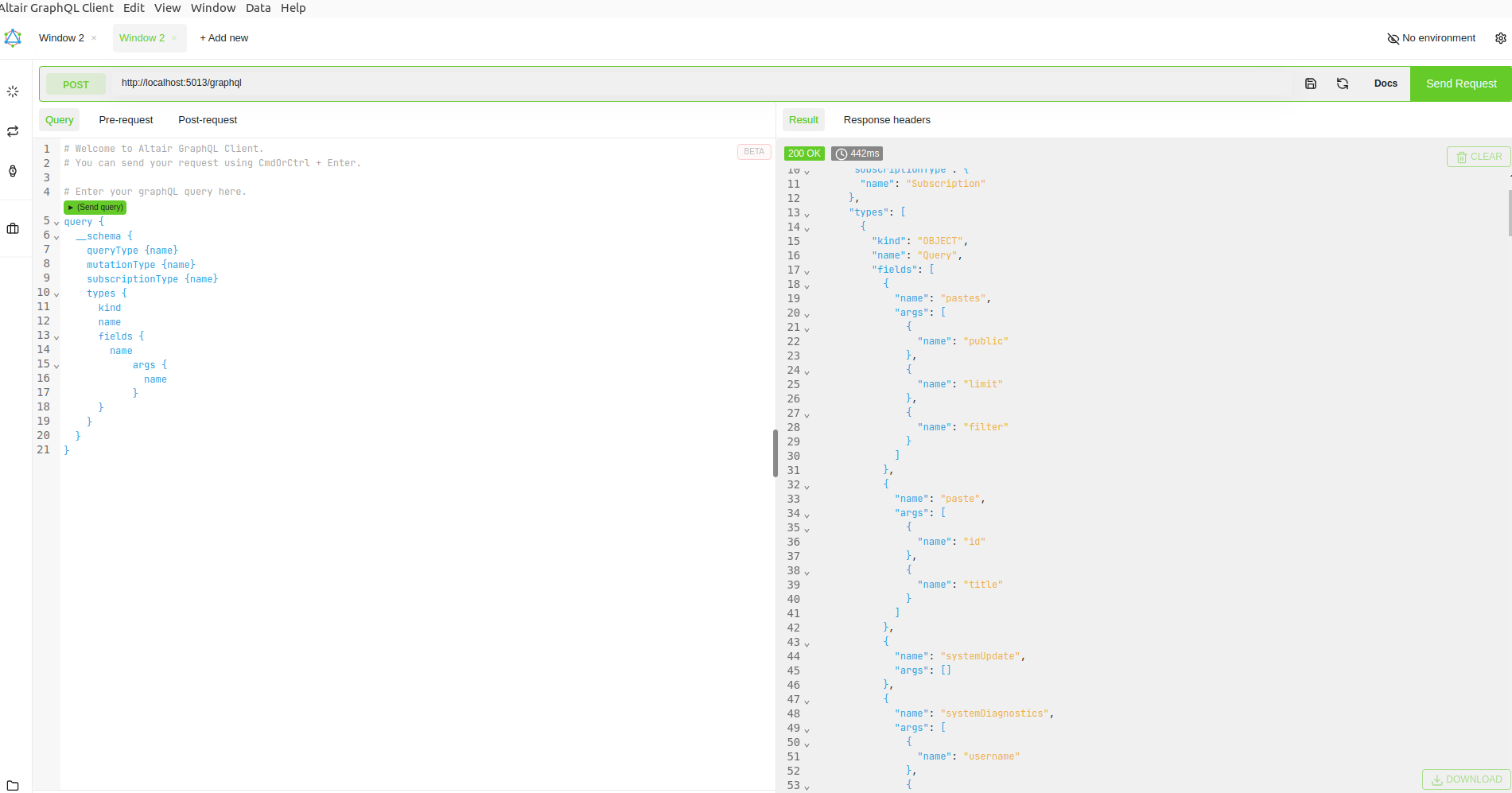The width and height of the screenshot is (1512, 793).
Task: Open the briefcase collections icon
Action: click(x=13, y=229)
